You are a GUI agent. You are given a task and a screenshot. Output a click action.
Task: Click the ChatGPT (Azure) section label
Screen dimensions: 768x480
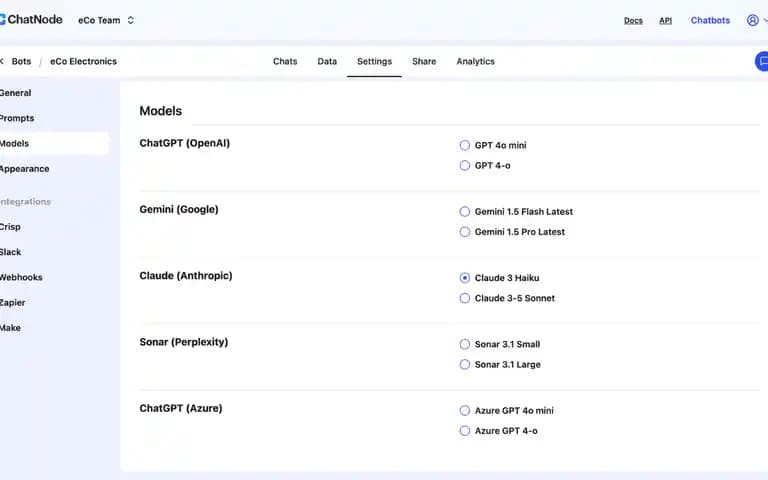pos(181,408)
